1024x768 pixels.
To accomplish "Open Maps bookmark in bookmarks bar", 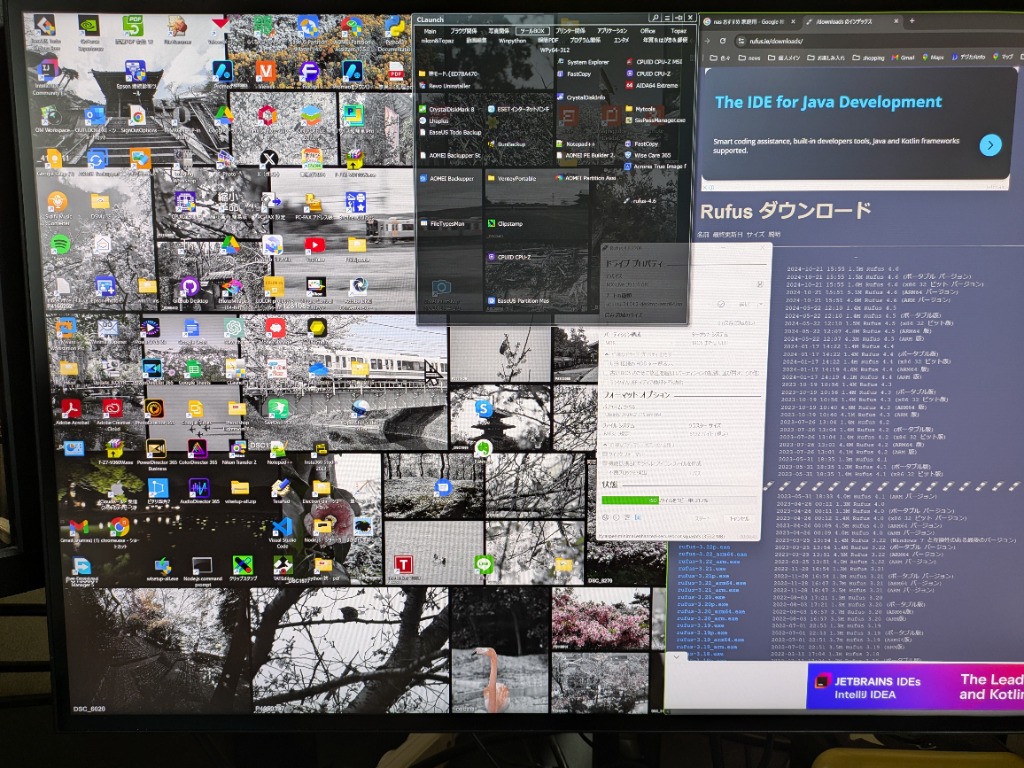I will [933, 57].
